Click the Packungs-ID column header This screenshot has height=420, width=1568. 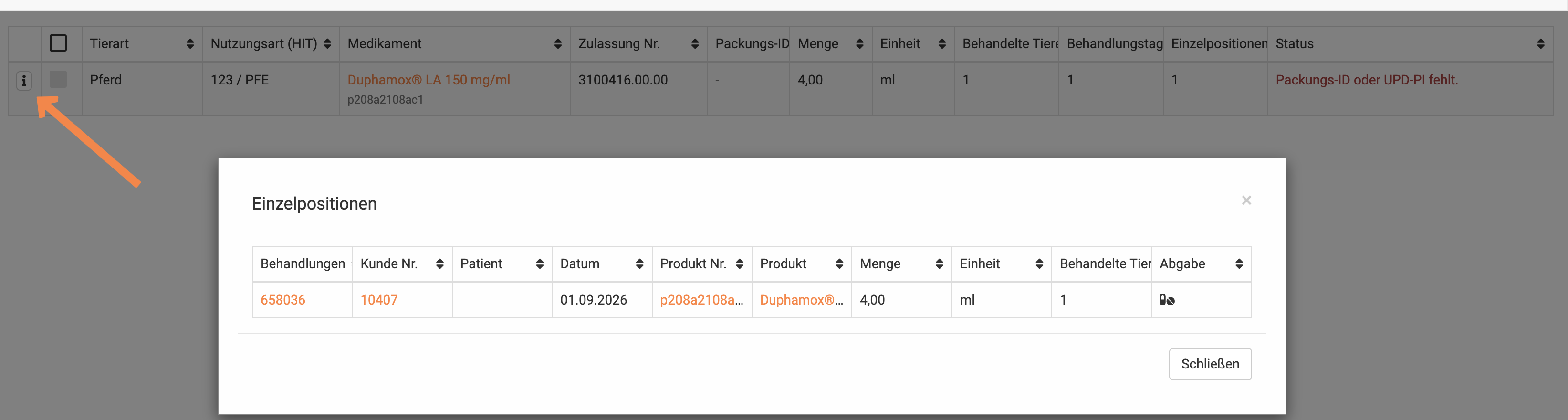[748, 44]
